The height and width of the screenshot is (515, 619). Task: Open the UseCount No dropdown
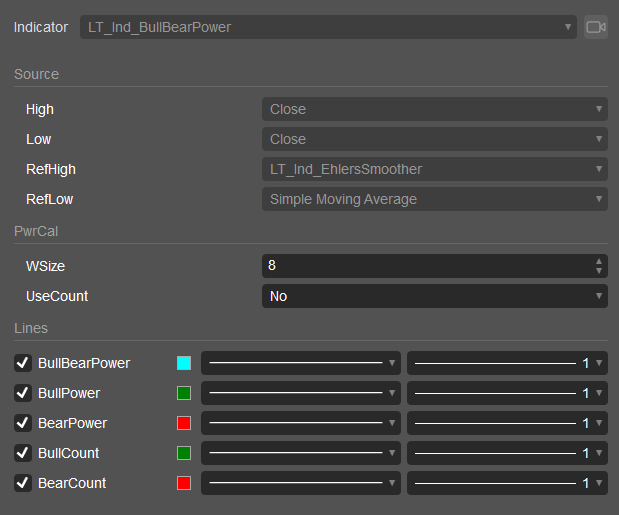[435, 296]
